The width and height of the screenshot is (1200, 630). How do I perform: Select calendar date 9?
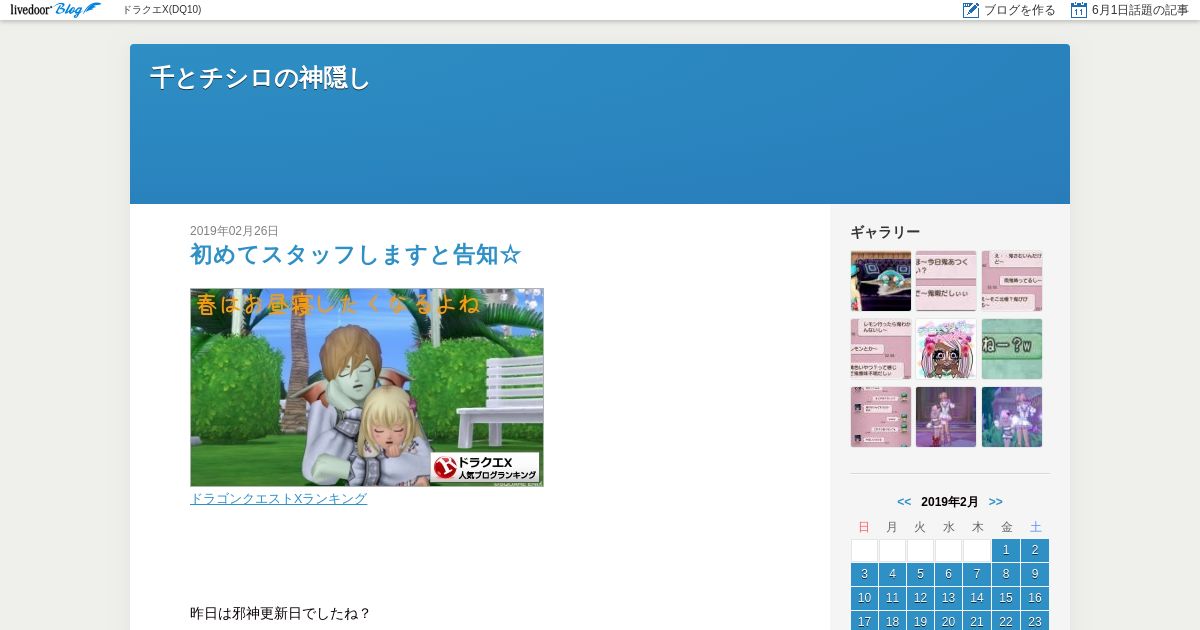(1035, 574)
